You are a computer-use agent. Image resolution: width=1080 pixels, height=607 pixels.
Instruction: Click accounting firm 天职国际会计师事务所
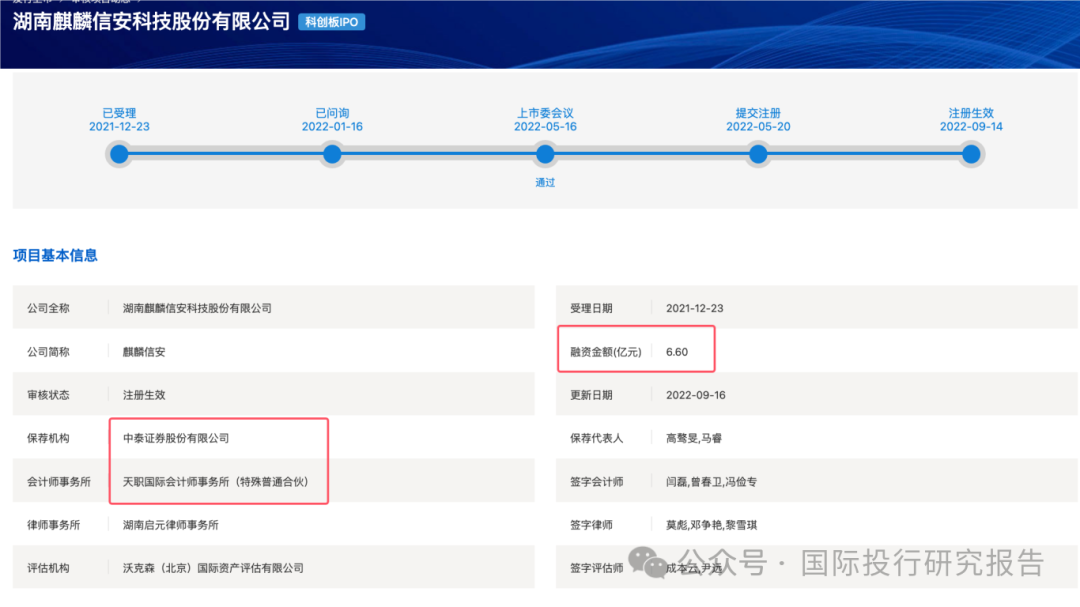coord(215,482)
